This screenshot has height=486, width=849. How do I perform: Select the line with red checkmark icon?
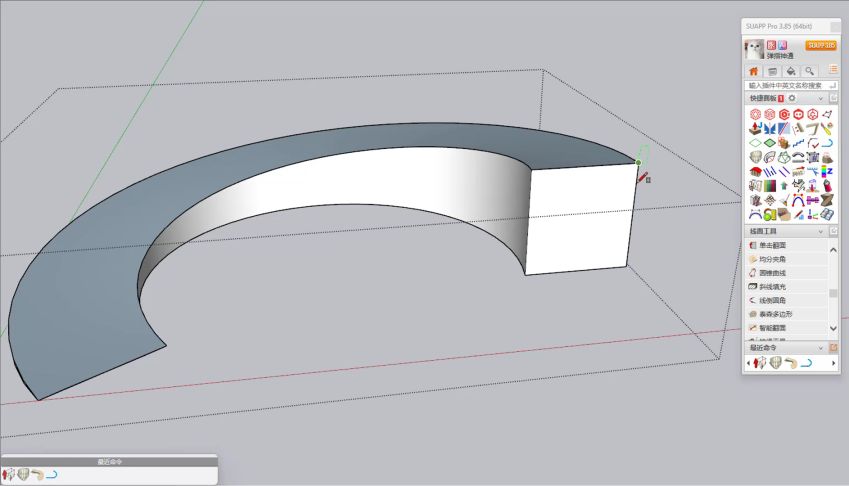click(813, 143)
